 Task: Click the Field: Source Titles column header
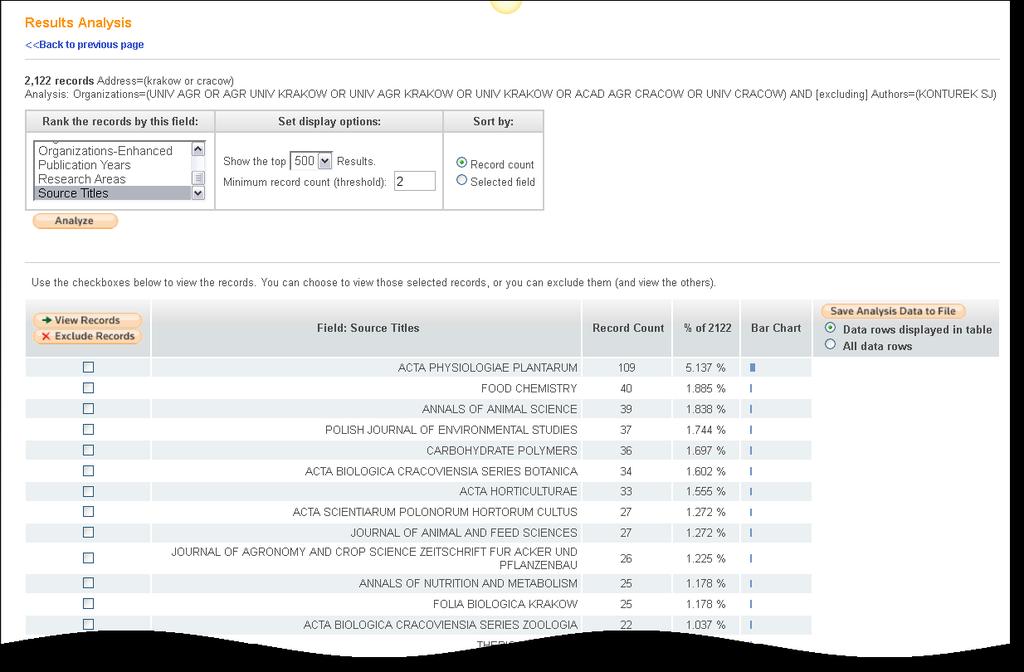click(x=368, y=328)
